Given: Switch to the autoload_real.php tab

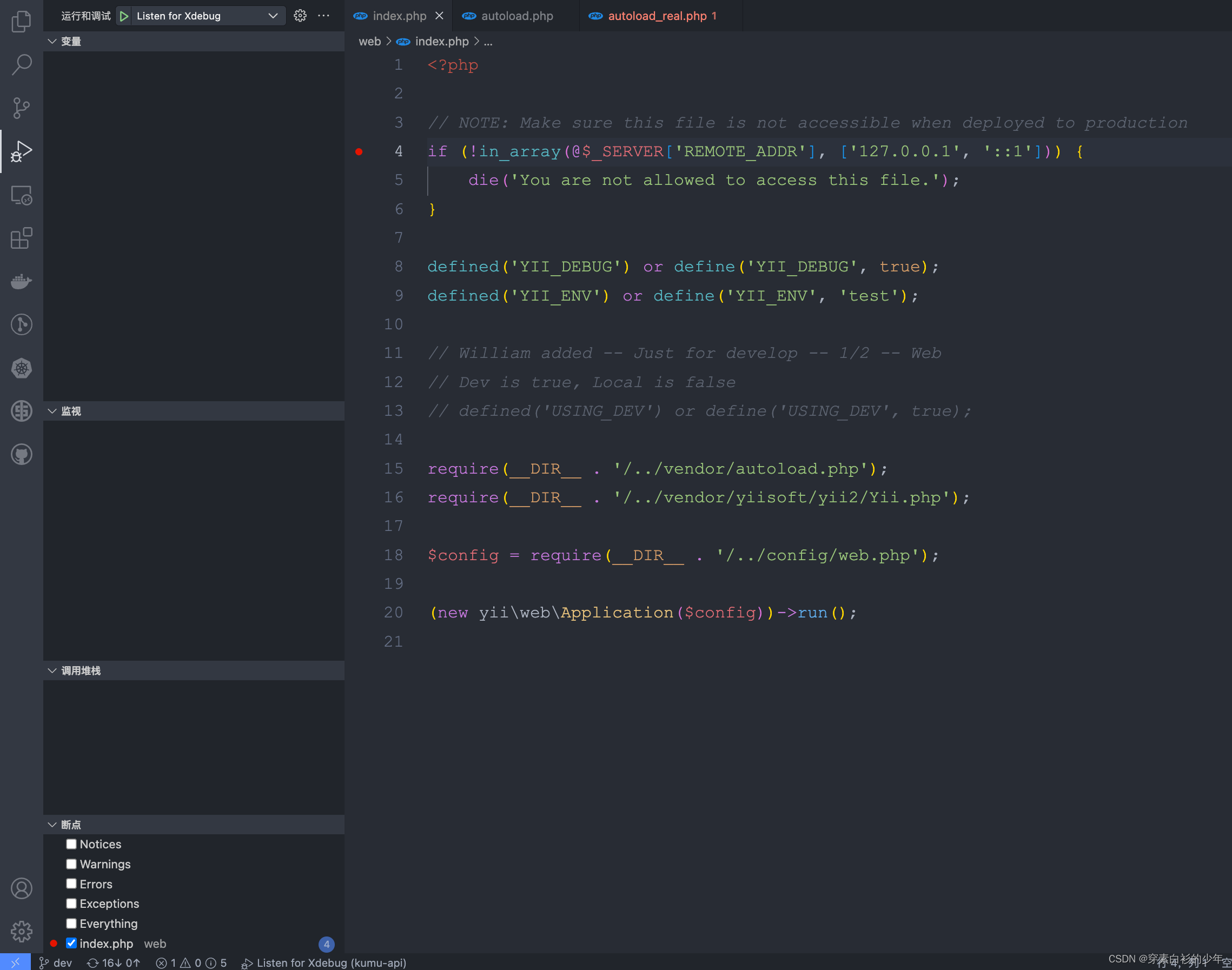Looking at the screenshot, I should pos(657,16).
